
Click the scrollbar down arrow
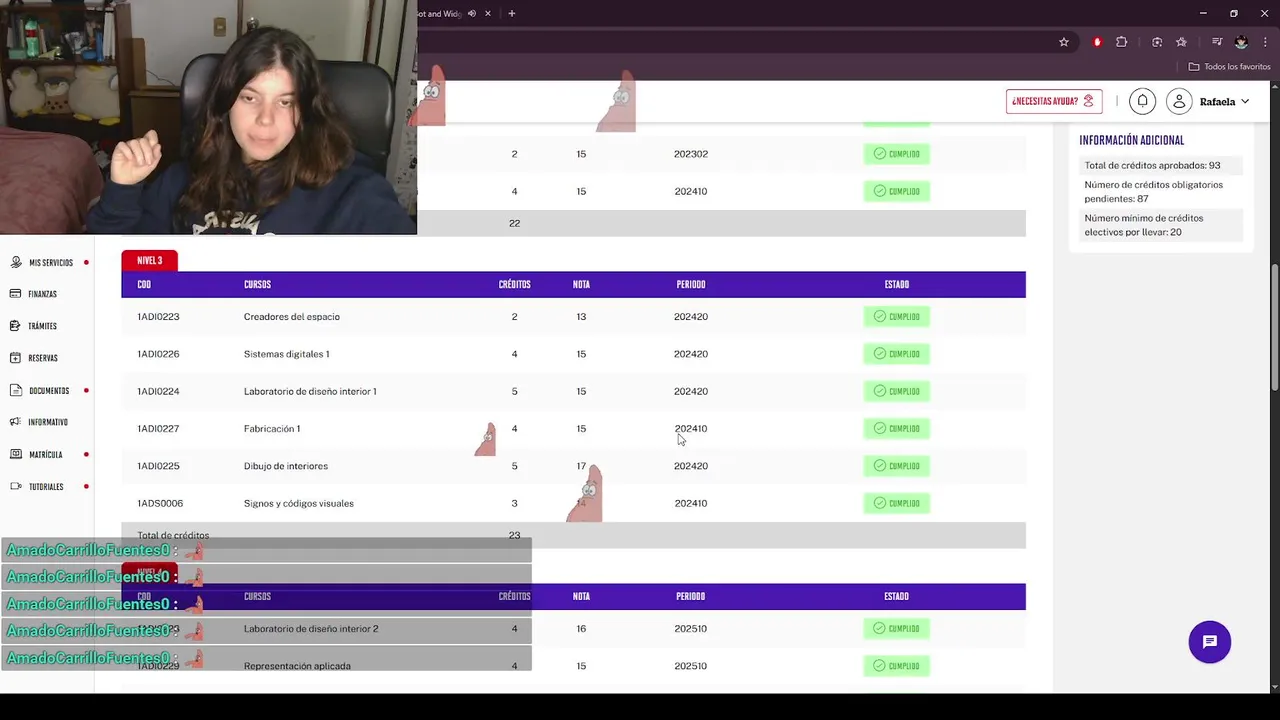coord(1275,688)
